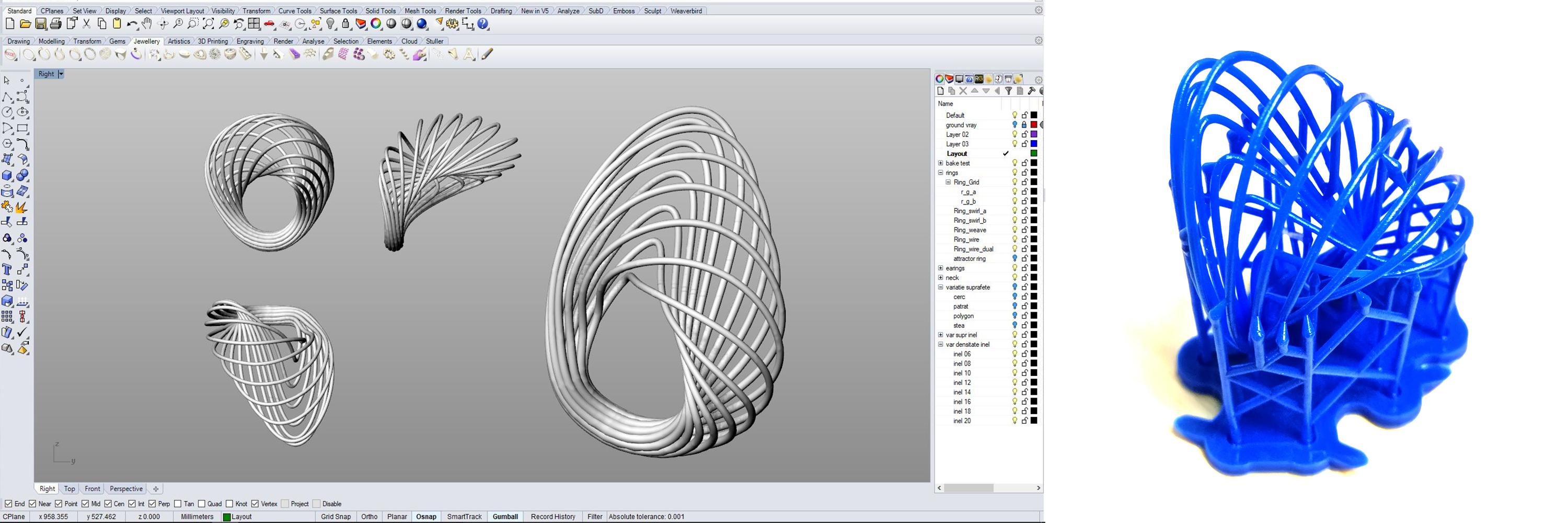The image size is (1568, 523).
Task: Toggle Grid Snap in status bar
Action: [x=336, y=516]
